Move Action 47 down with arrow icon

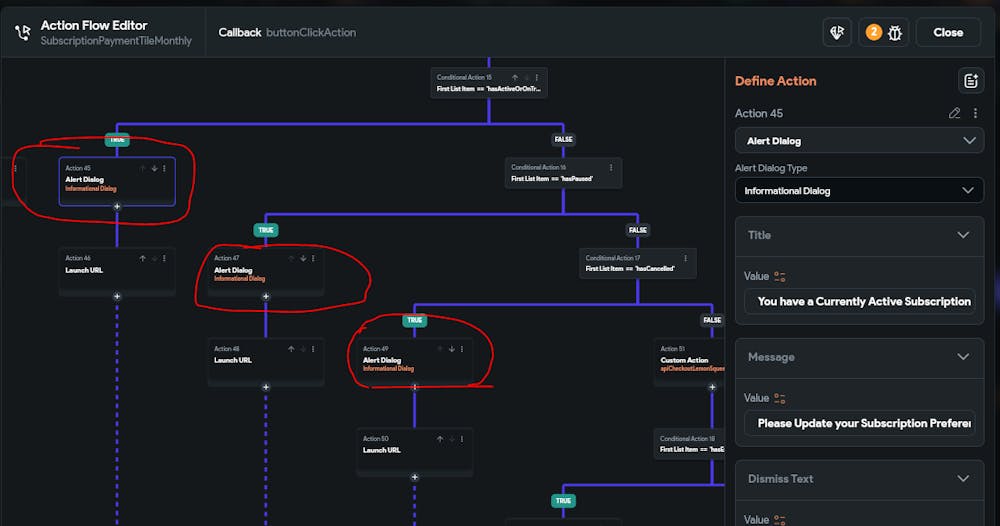[303, 258]
